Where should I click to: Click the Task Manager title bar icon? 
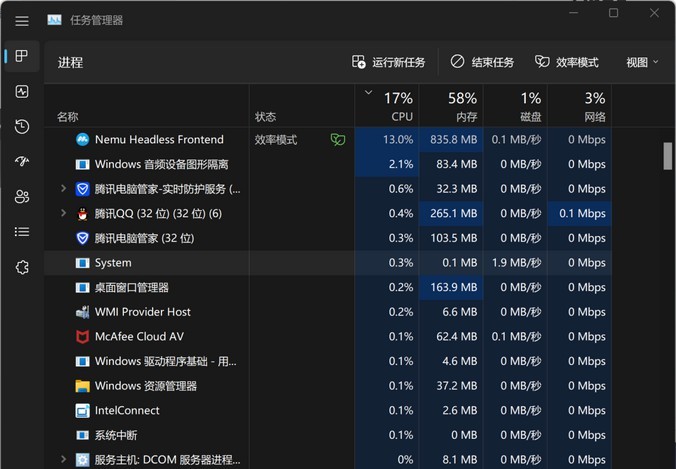point(54,20)
